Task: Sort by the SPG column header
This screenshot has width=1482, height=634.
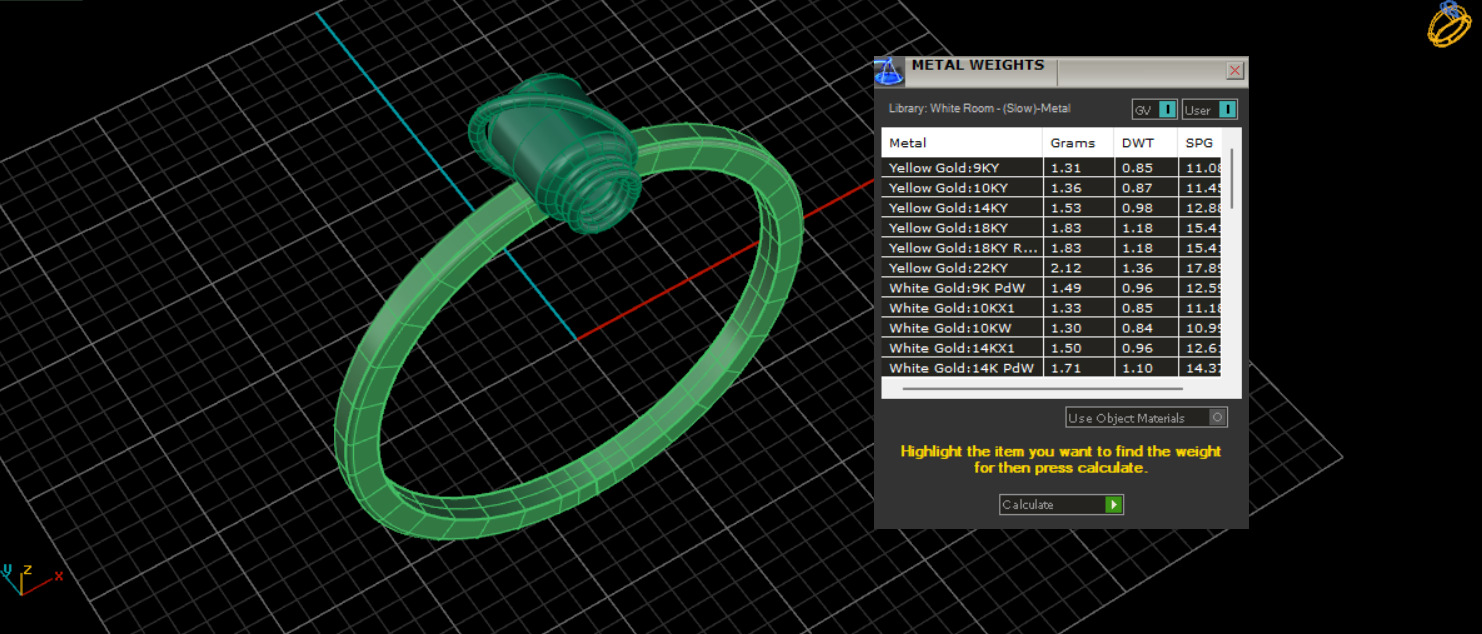Action: (1200, 143)
